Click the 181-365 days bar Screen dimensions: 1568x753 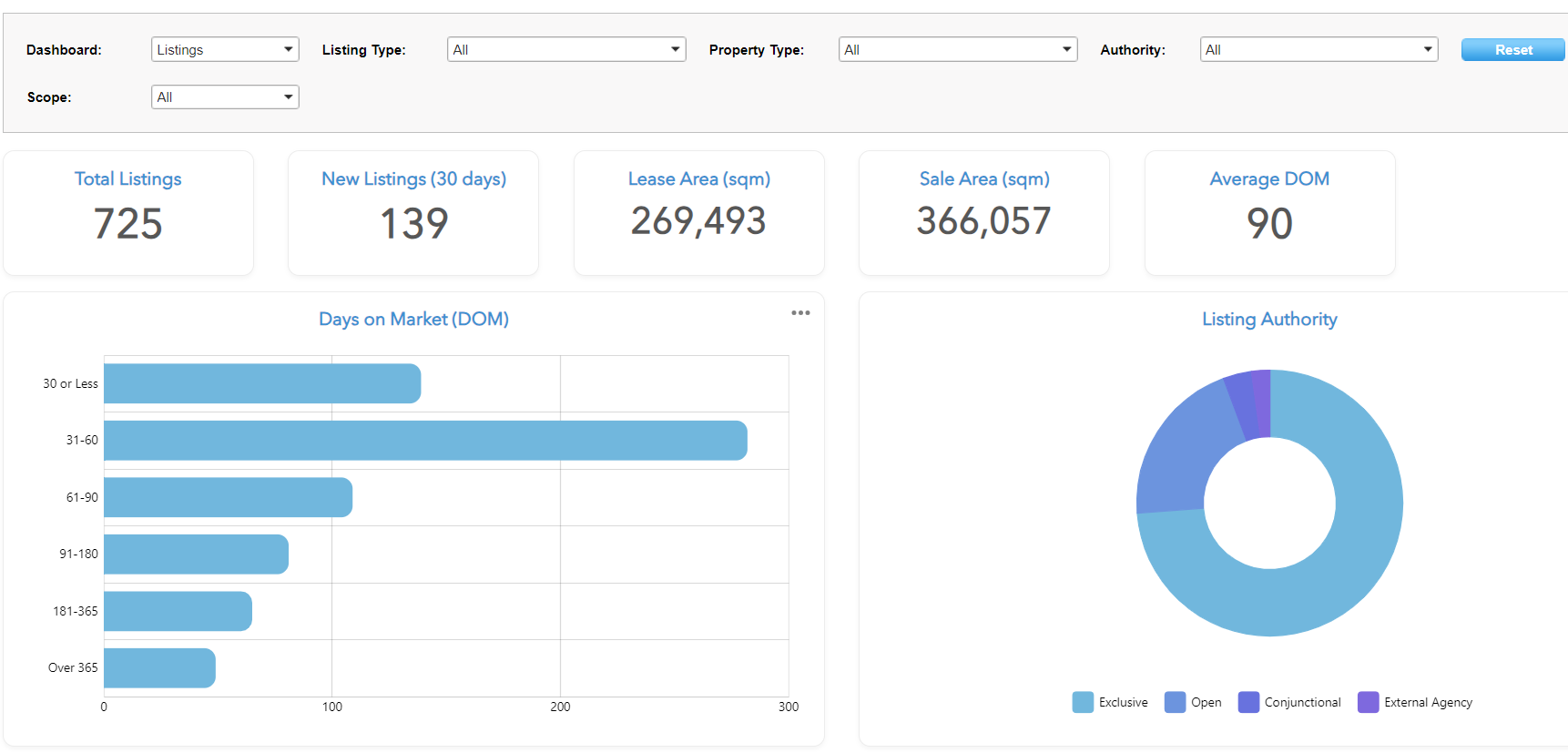pos(178,611)
